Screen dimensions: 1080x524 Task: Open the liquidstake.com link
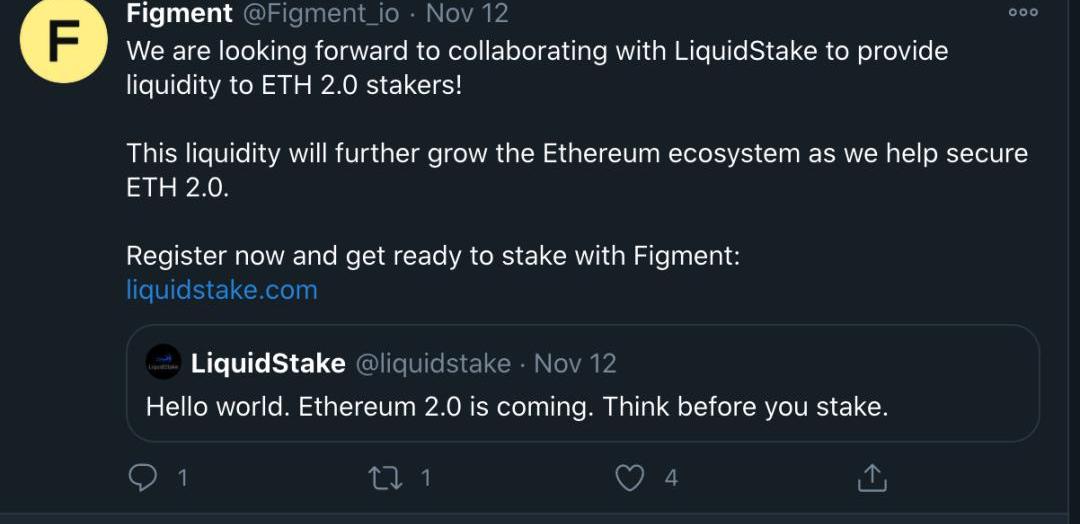pyautogui.click(x=221, y=290)
